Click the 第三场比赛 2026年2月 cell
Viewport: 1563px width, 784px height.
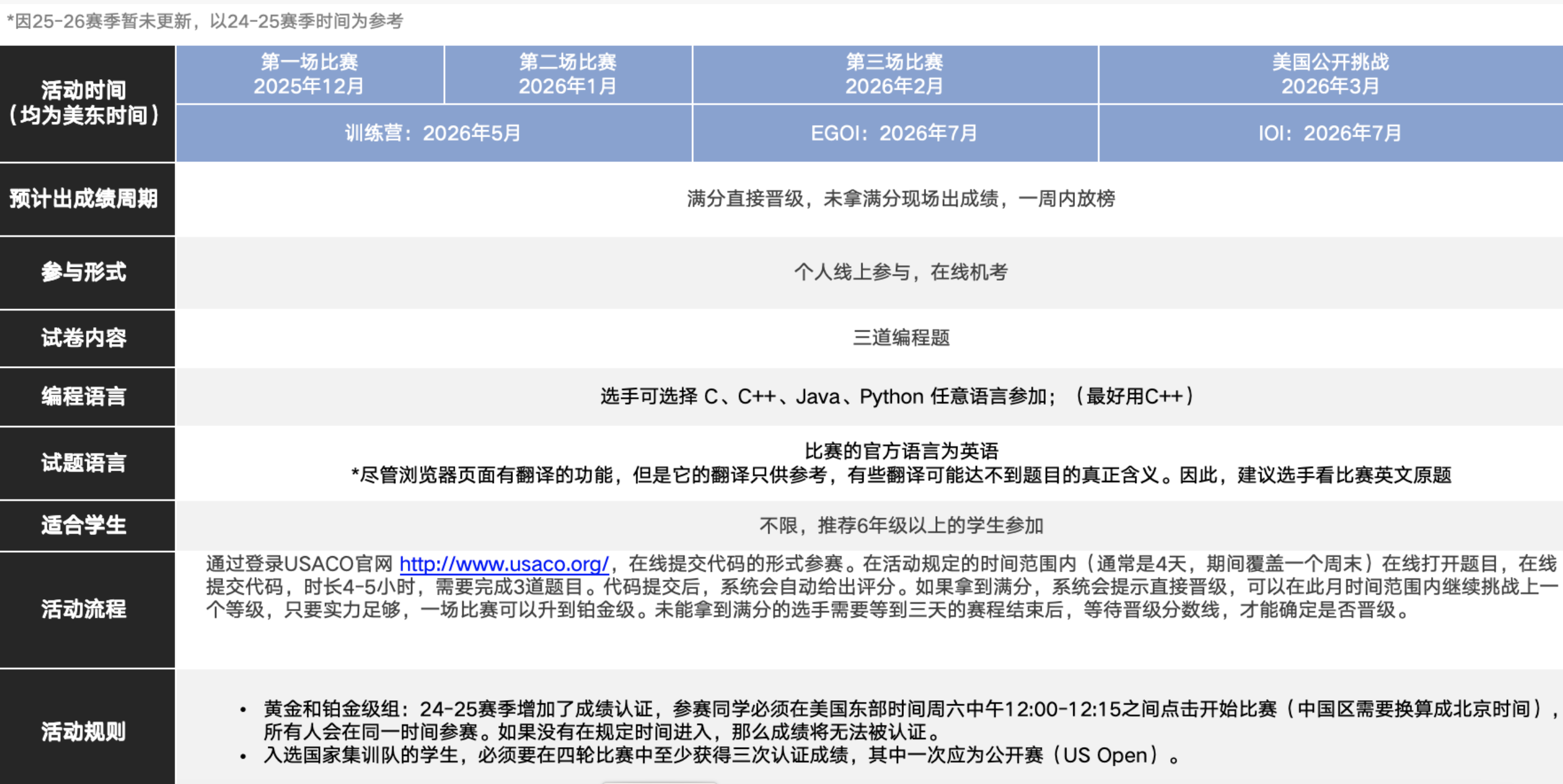895,74
